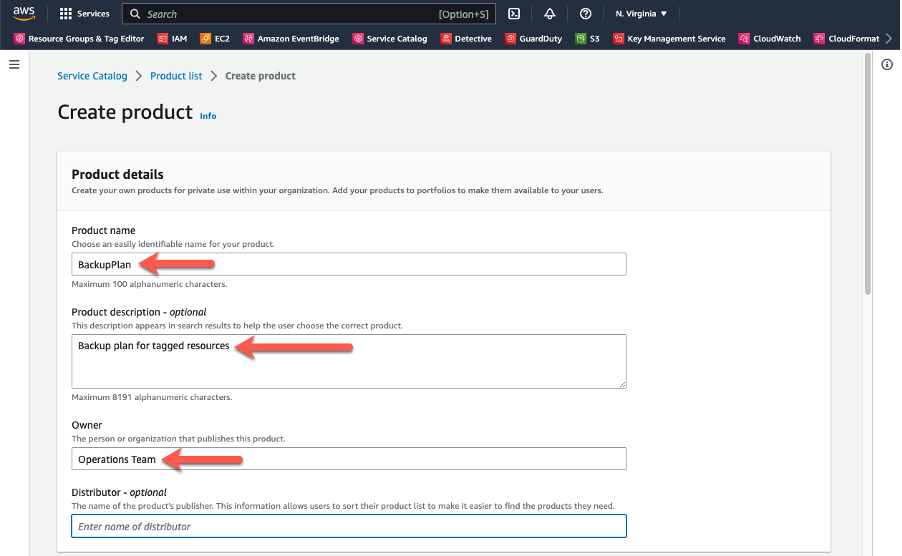
Task: Open the info panel circle icon
Action: point(887,64)
